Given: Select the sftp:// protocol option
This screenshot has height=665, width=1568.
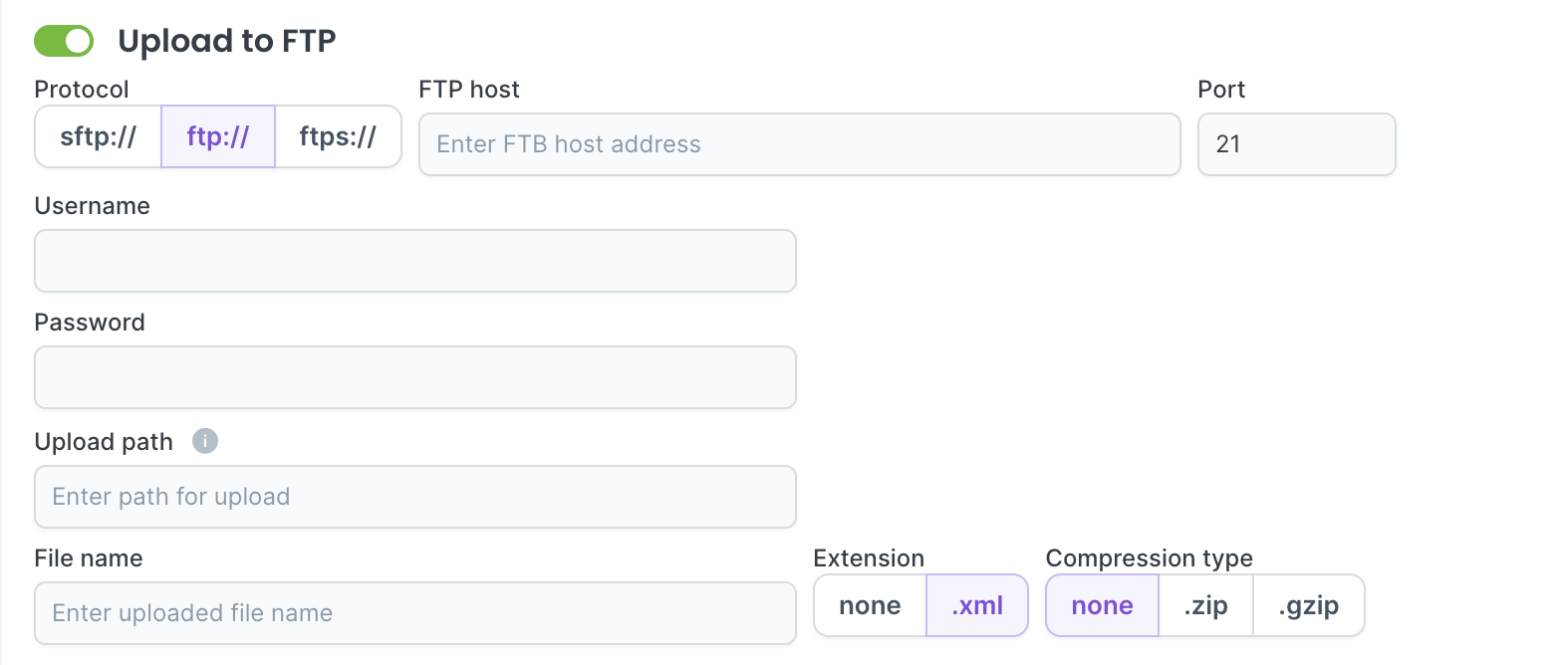Looking at the screenshot, I should 98,136.
